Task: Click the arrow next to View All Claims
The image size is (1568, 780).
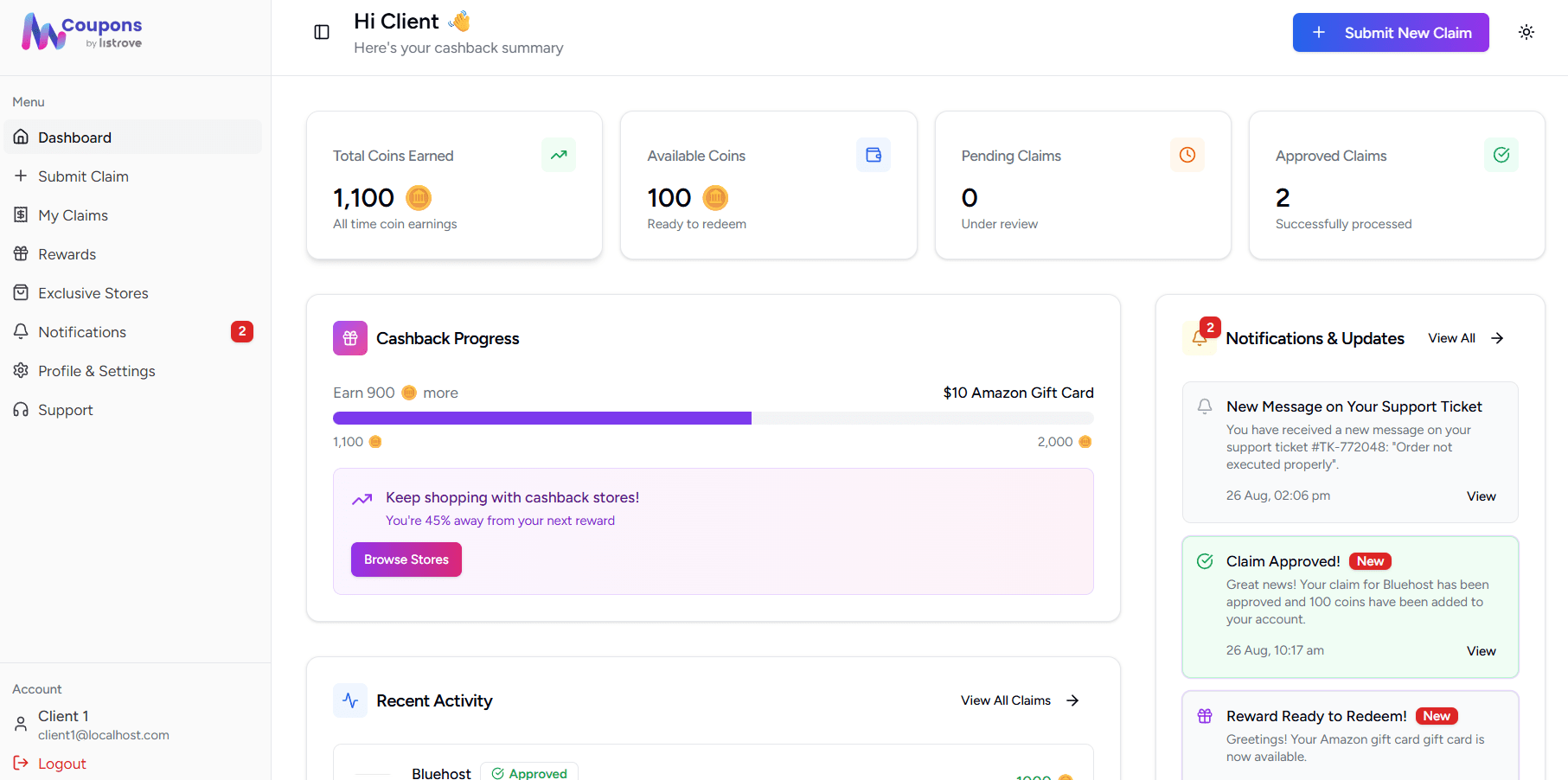Action: [x=1072, y=700]
